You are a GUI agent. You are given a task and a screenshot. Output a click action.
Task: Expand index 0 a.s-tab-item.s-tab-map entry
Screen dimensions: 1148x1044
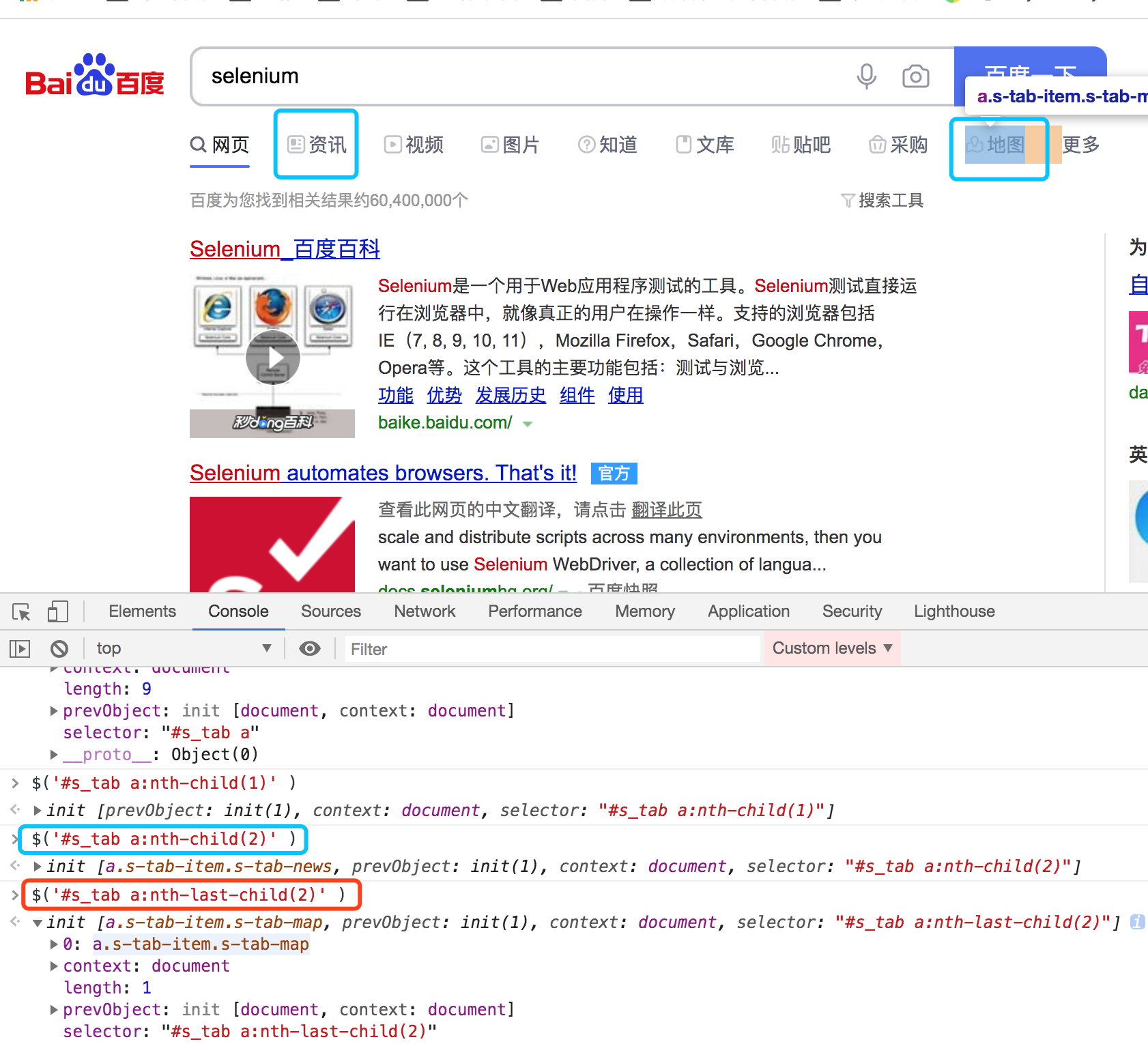(x=54, y=944)
